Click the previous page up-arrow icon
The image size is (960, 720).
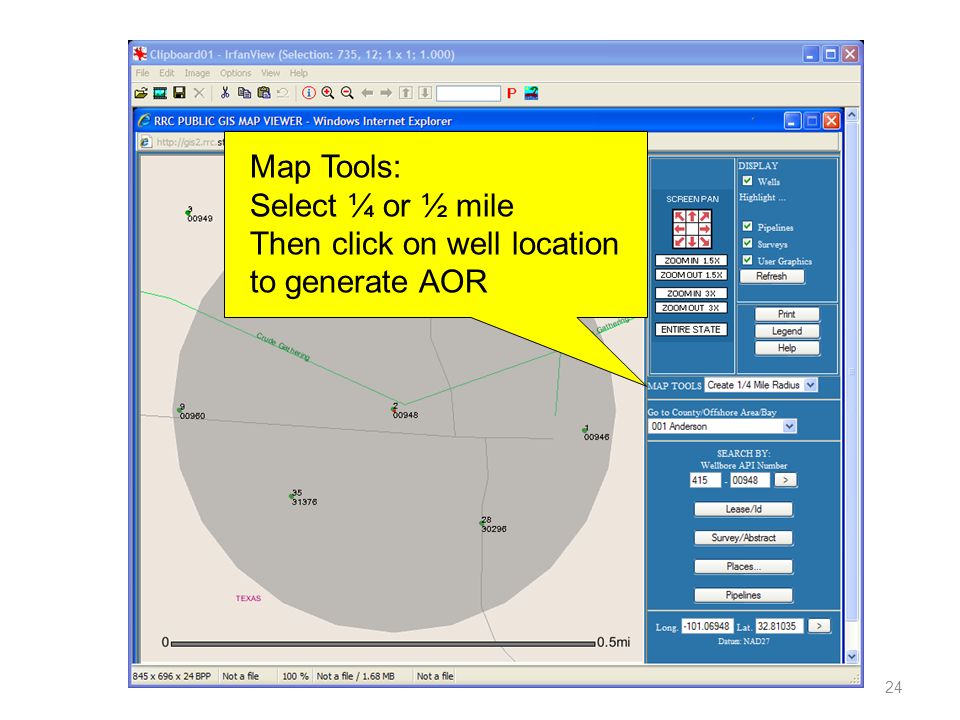pyautogui.click(x=406, y=93)
